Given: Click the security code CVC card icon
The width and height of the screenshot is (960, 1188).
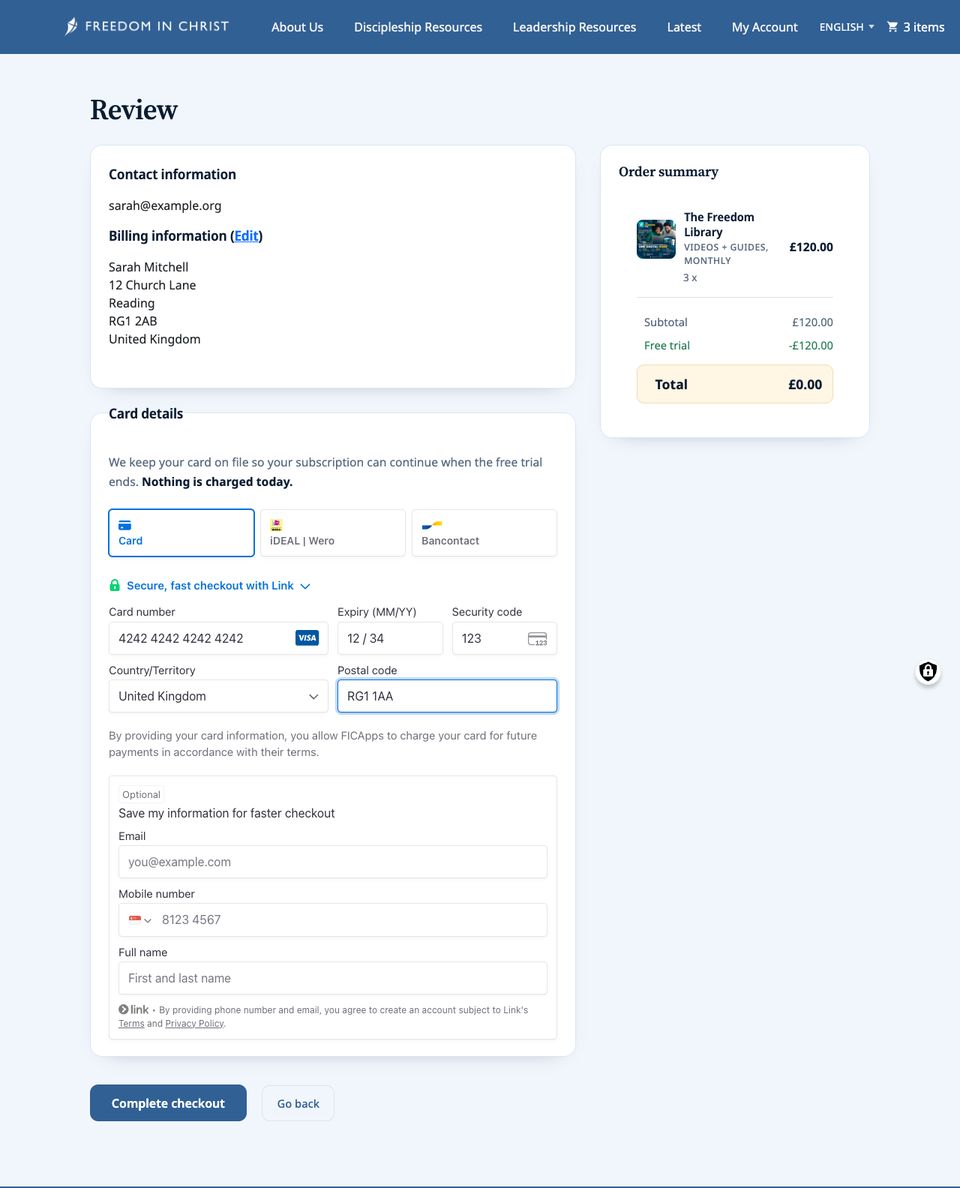Looking at the screenshot, I should point(537,639).
